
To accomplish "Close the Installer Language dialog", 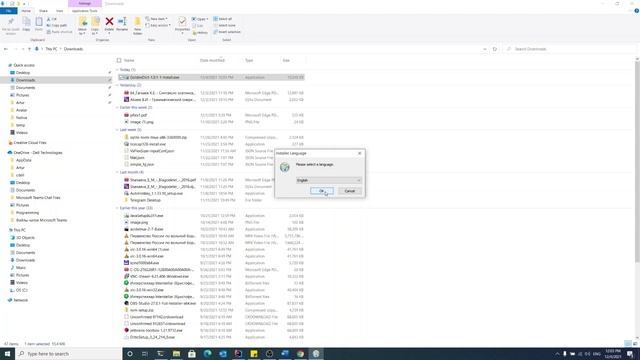I will [360, 153].
